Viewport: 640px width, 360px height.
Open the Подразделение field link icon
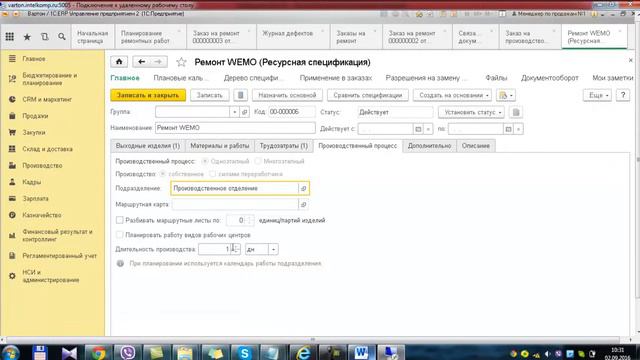pos(303,189)
